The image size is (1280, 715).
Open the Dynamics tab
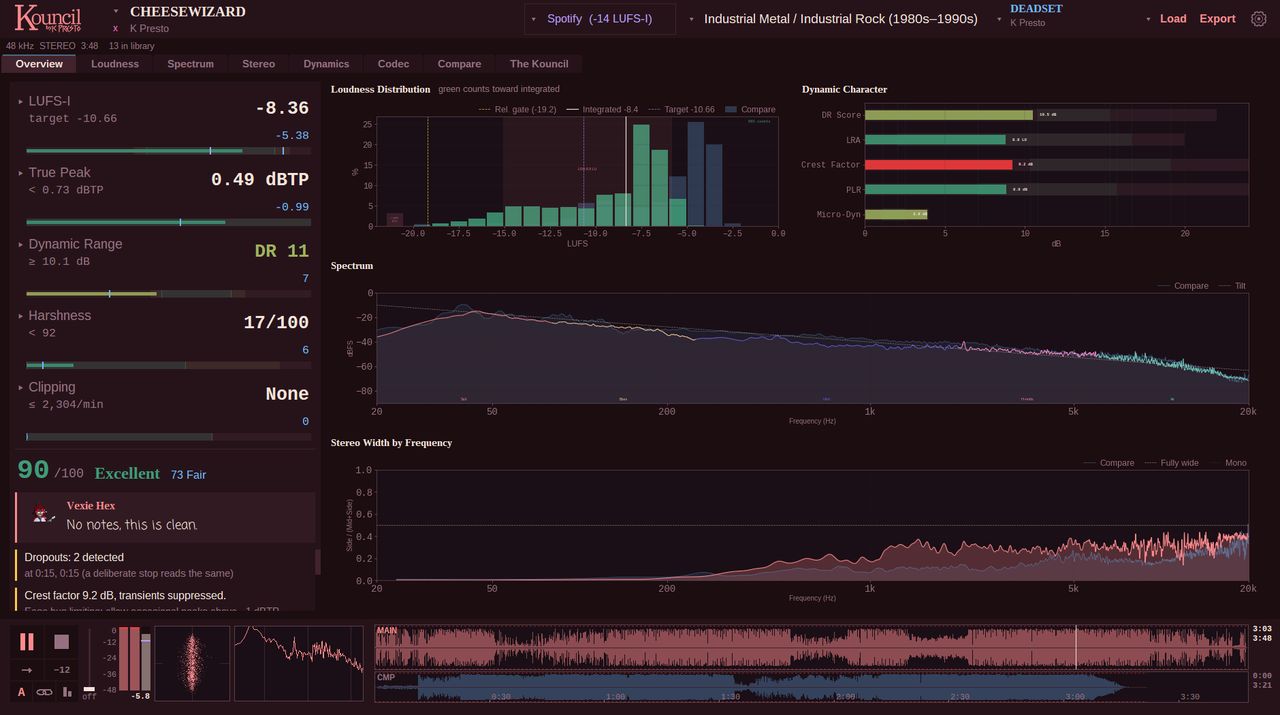[326, 64]
